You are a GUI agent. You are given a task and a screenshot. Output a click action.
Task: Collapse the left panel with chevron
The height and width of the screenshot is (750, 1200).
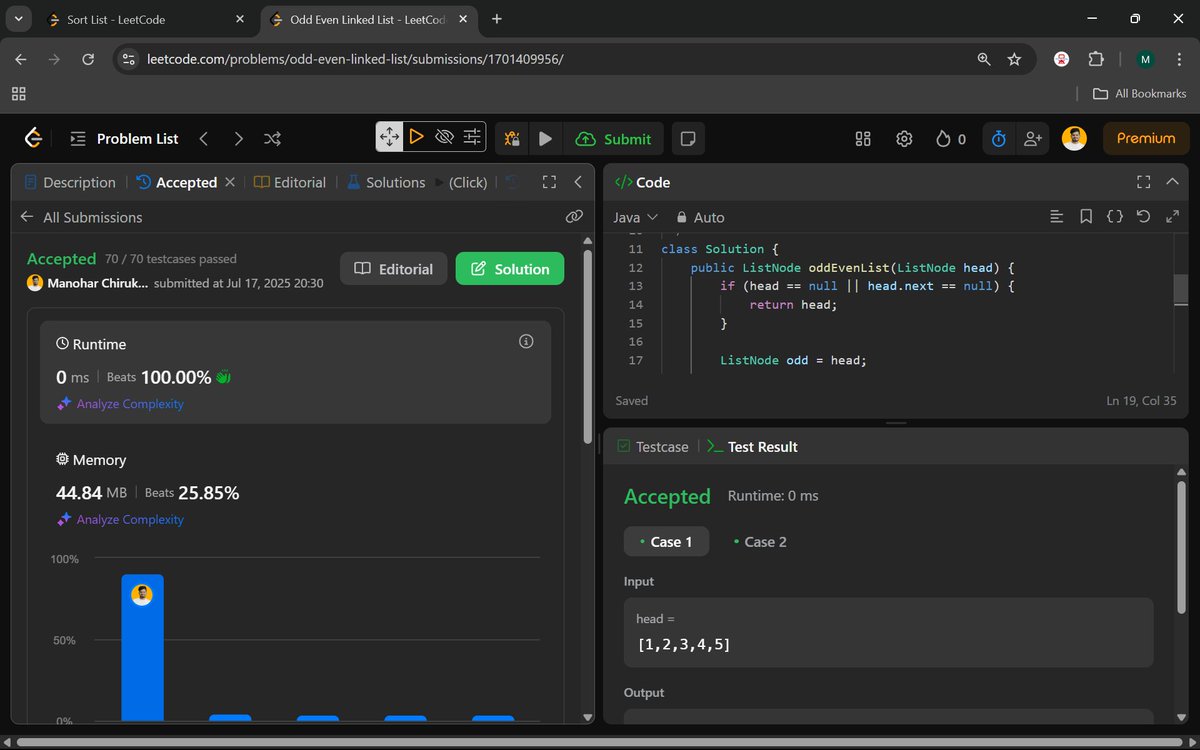[578, 182]
